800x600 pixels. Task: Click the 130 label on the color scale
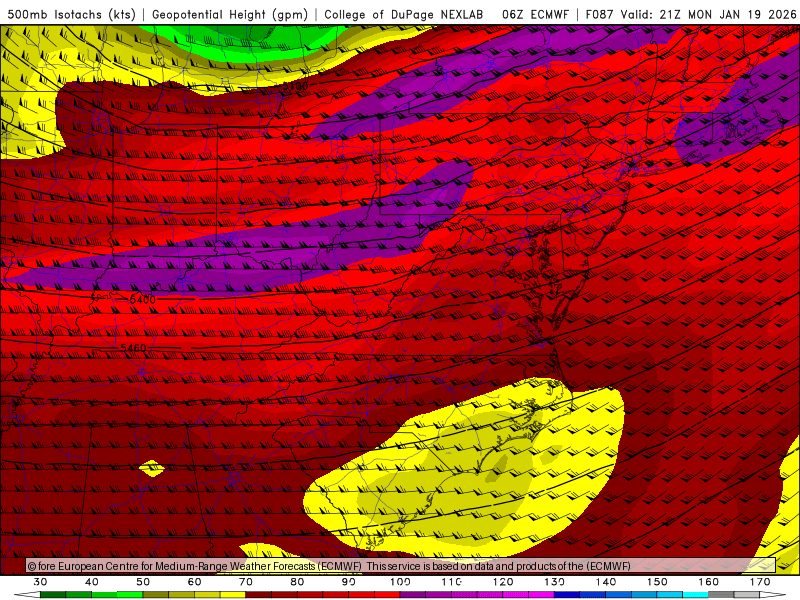coord(555,582)
